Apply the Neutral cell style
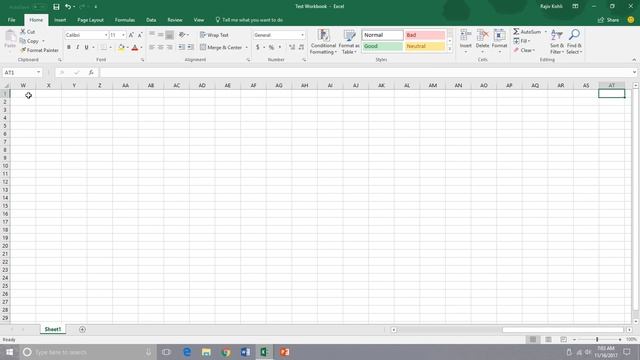This screenshot has width=640, height=360. coord(424,46)
